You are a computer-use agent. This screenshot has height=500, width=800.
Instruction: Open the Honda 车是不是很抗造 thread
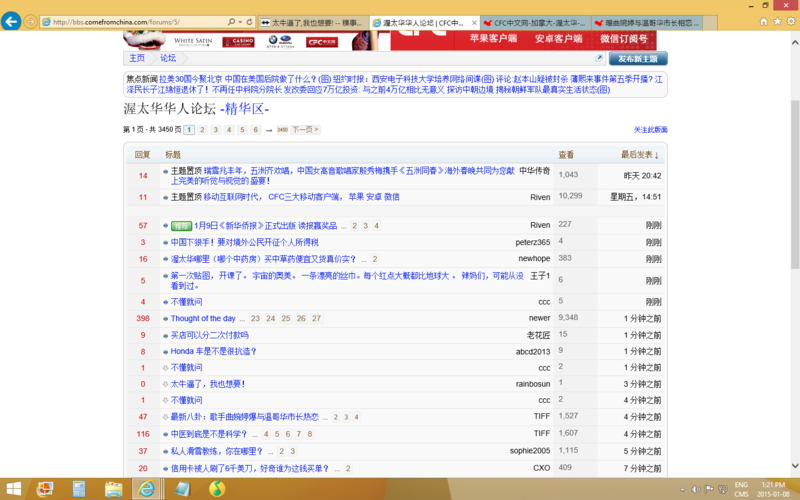[213, 351]
